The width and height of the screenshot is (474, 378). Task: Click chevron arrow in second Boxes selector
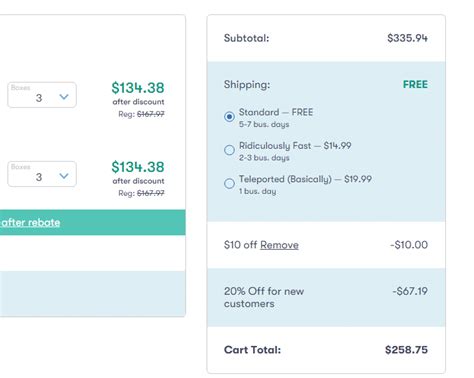64,176
